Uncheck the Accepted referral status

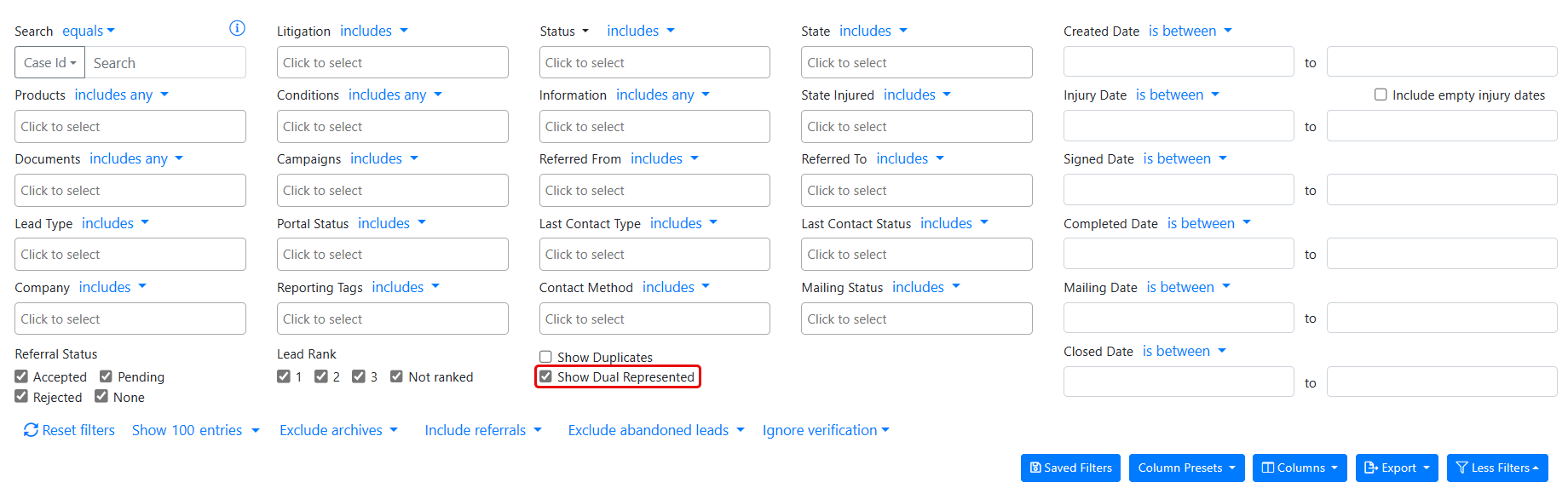point(21,376)
